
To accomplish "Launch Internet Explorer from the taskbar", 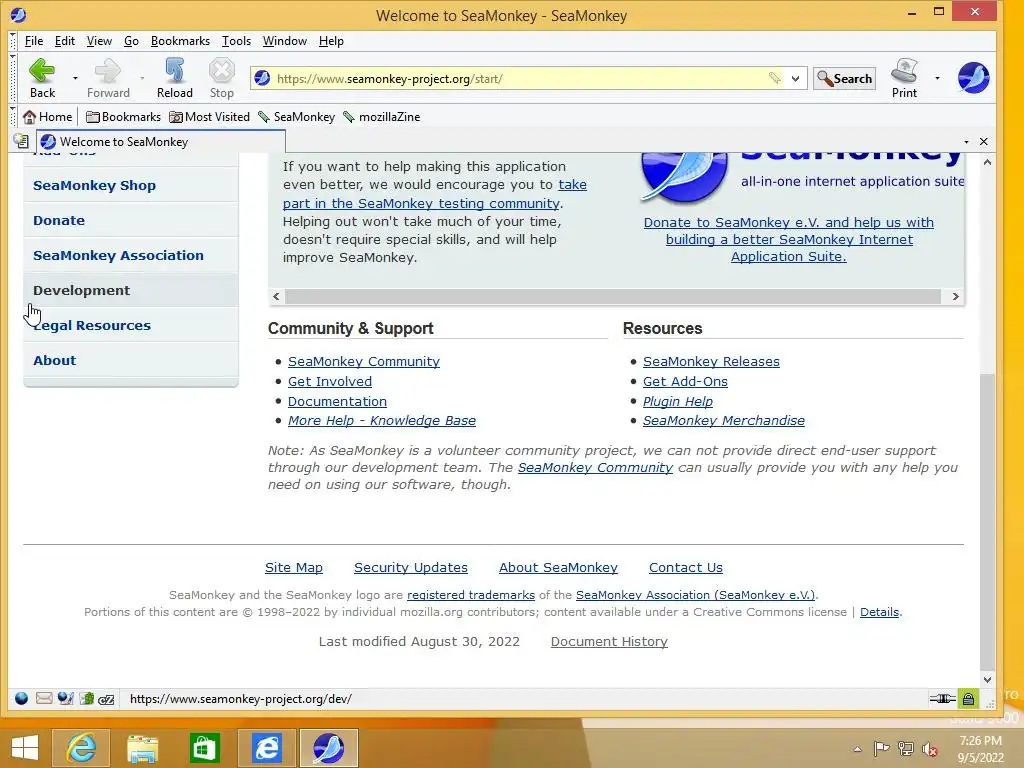I will (82, 748).
